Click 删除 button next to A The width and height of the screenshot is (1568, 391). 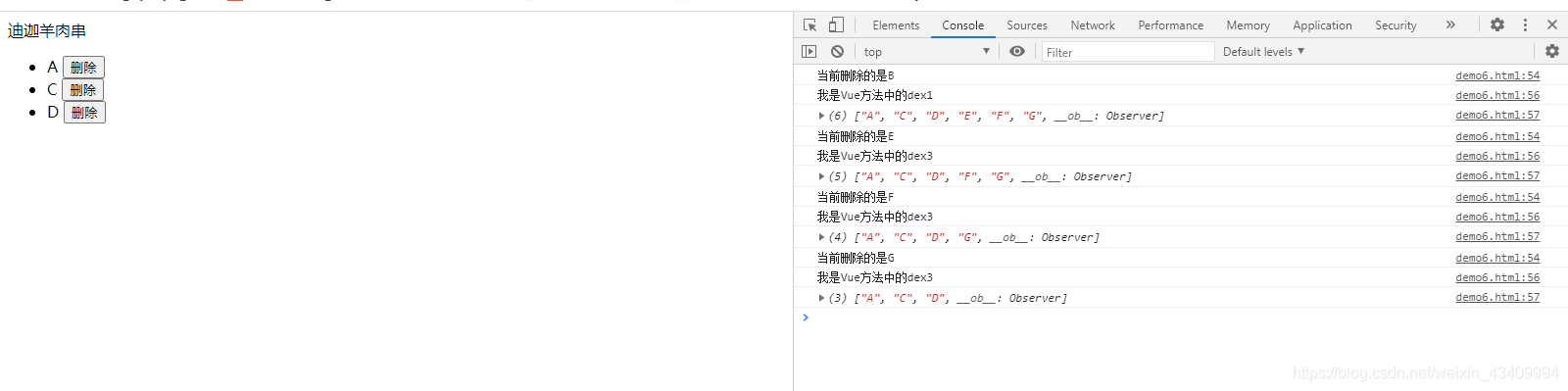point(83,67)
